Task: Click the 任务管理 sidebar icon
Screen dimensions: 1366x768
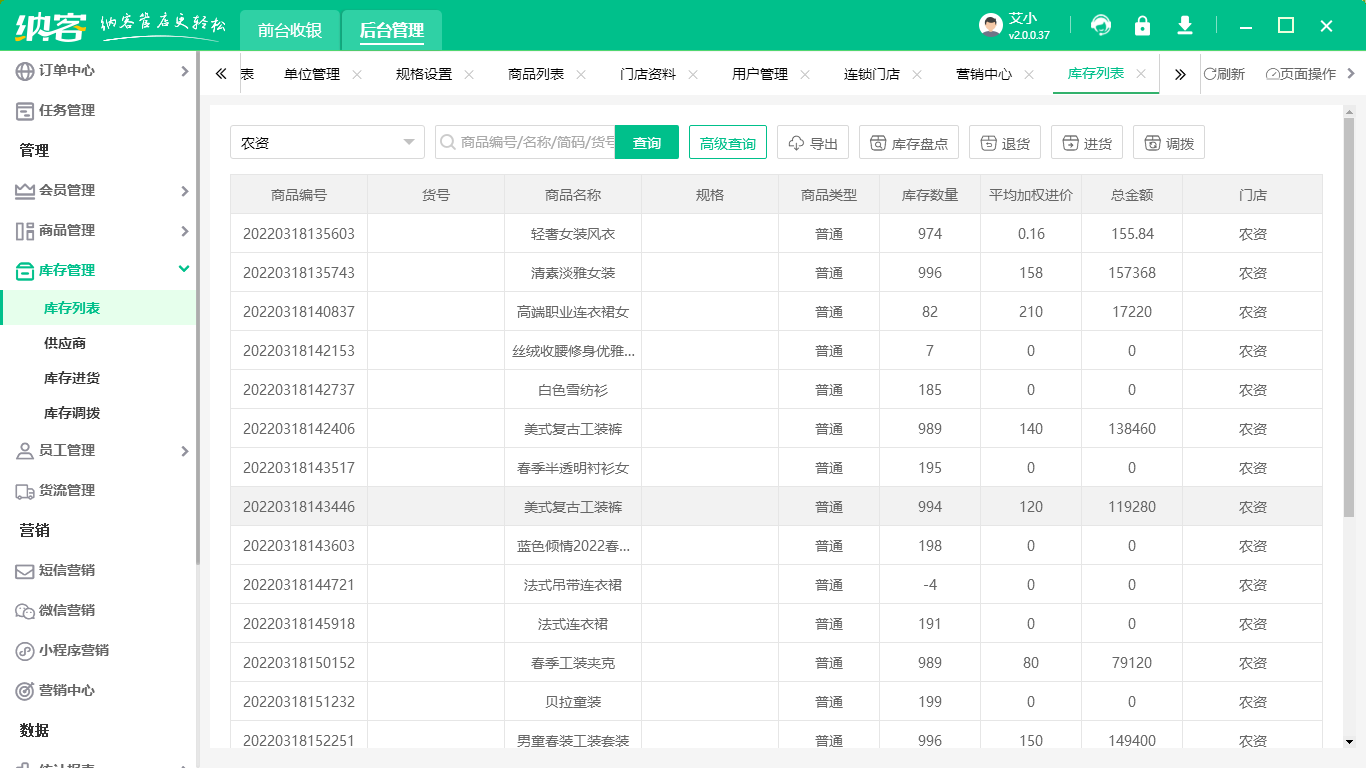Action: tap(25, 111)
